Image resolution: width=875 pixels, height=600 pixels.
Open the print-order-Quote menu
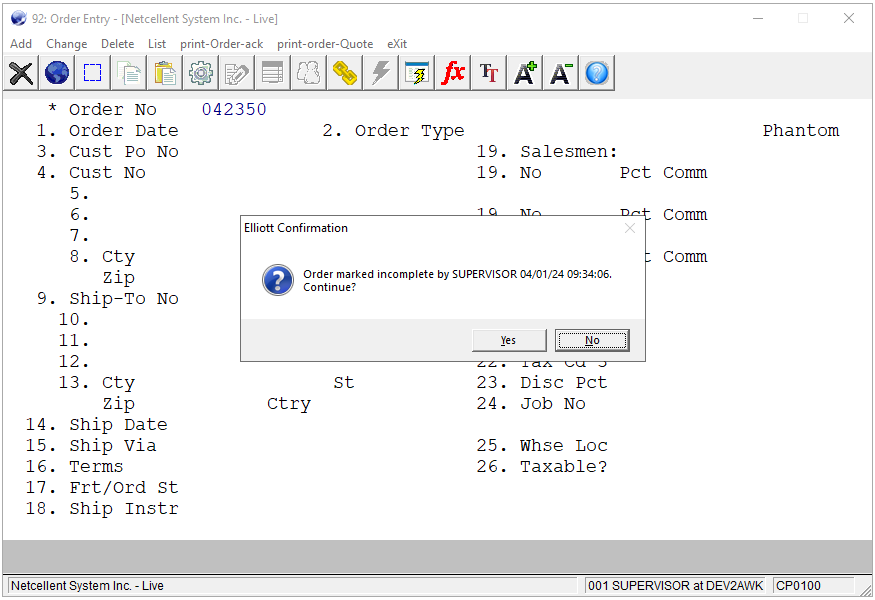pos(325,44)
